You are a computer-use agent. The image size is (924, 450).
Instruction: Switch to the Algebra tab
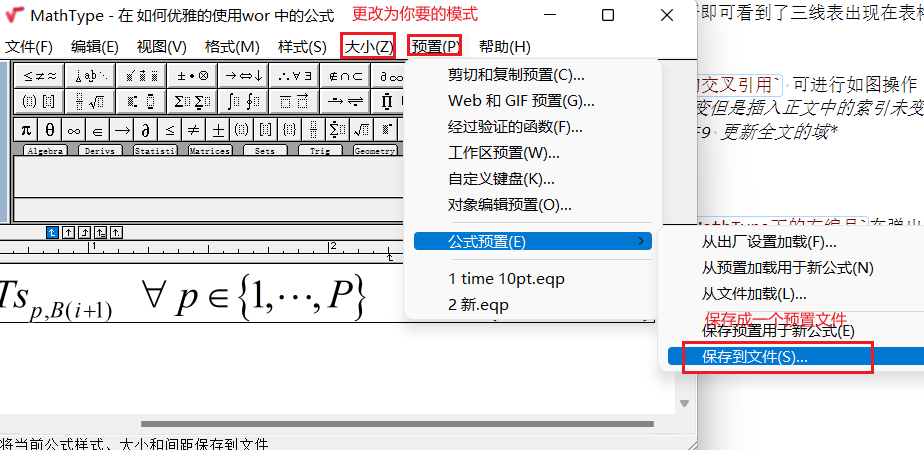coord(45,151)
